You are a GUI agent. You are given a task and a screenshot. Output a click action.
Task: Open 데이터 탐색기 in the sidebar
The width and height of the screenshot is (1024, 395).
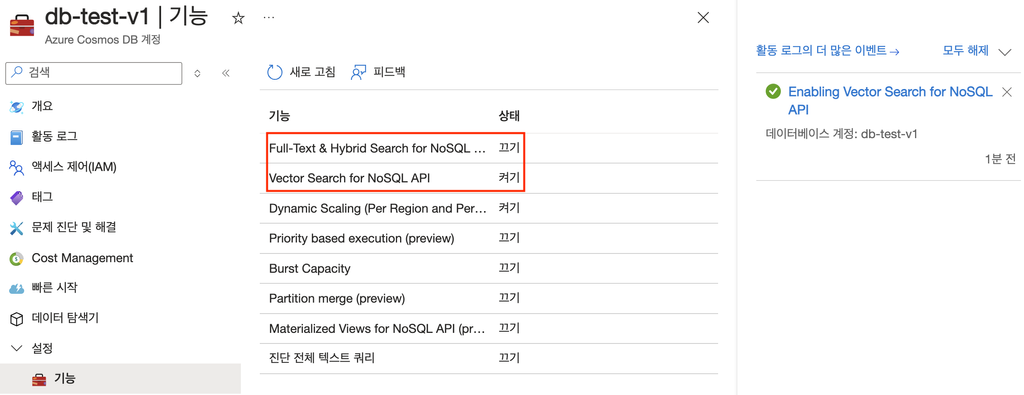[65, 318]
